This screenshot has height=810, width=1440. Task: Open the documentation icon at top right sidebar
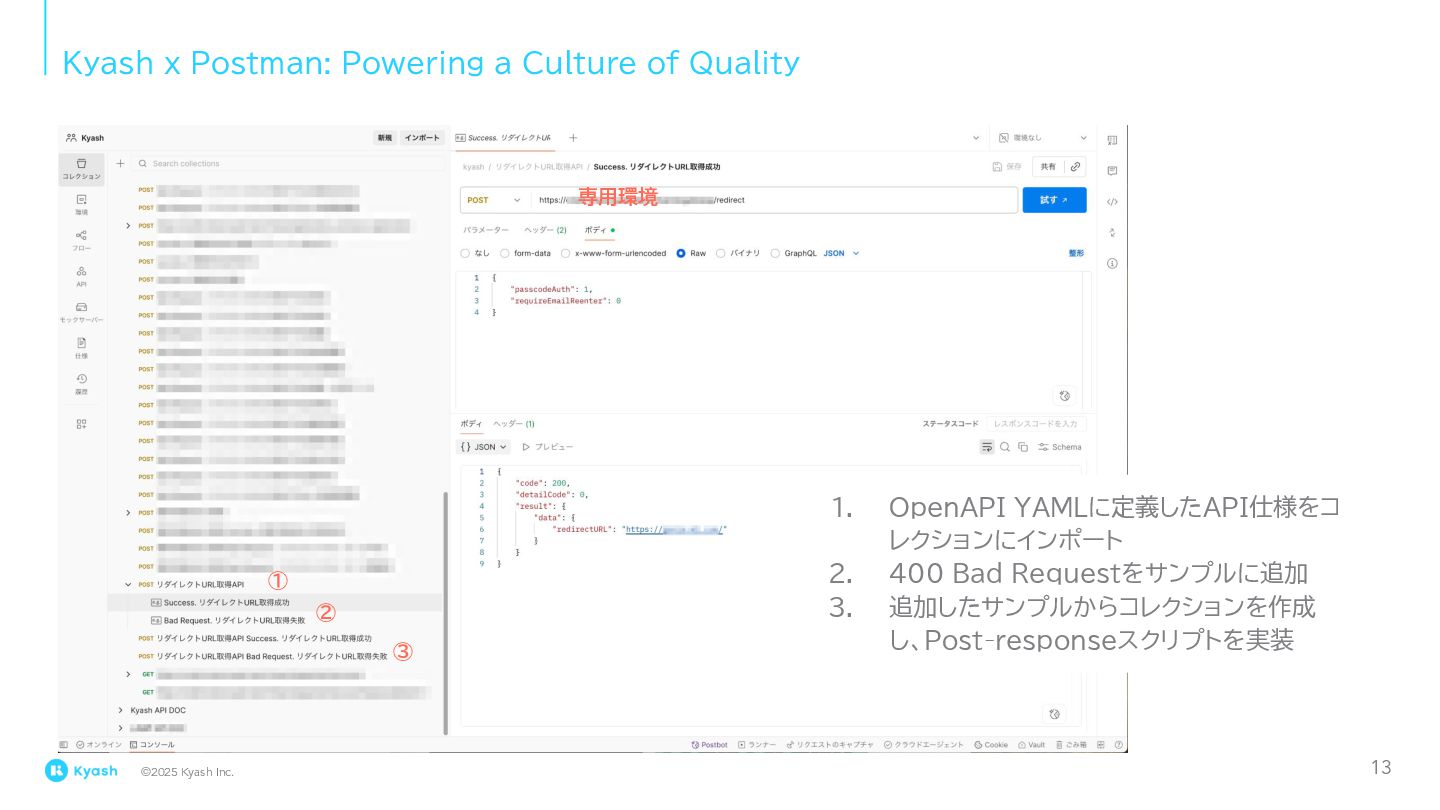click(x=1112, y=140)
